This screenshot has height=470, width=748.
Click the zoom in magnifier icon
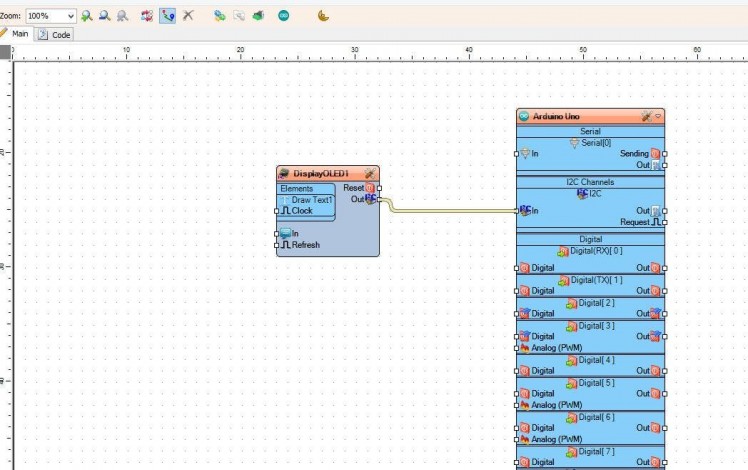(87, 16)
